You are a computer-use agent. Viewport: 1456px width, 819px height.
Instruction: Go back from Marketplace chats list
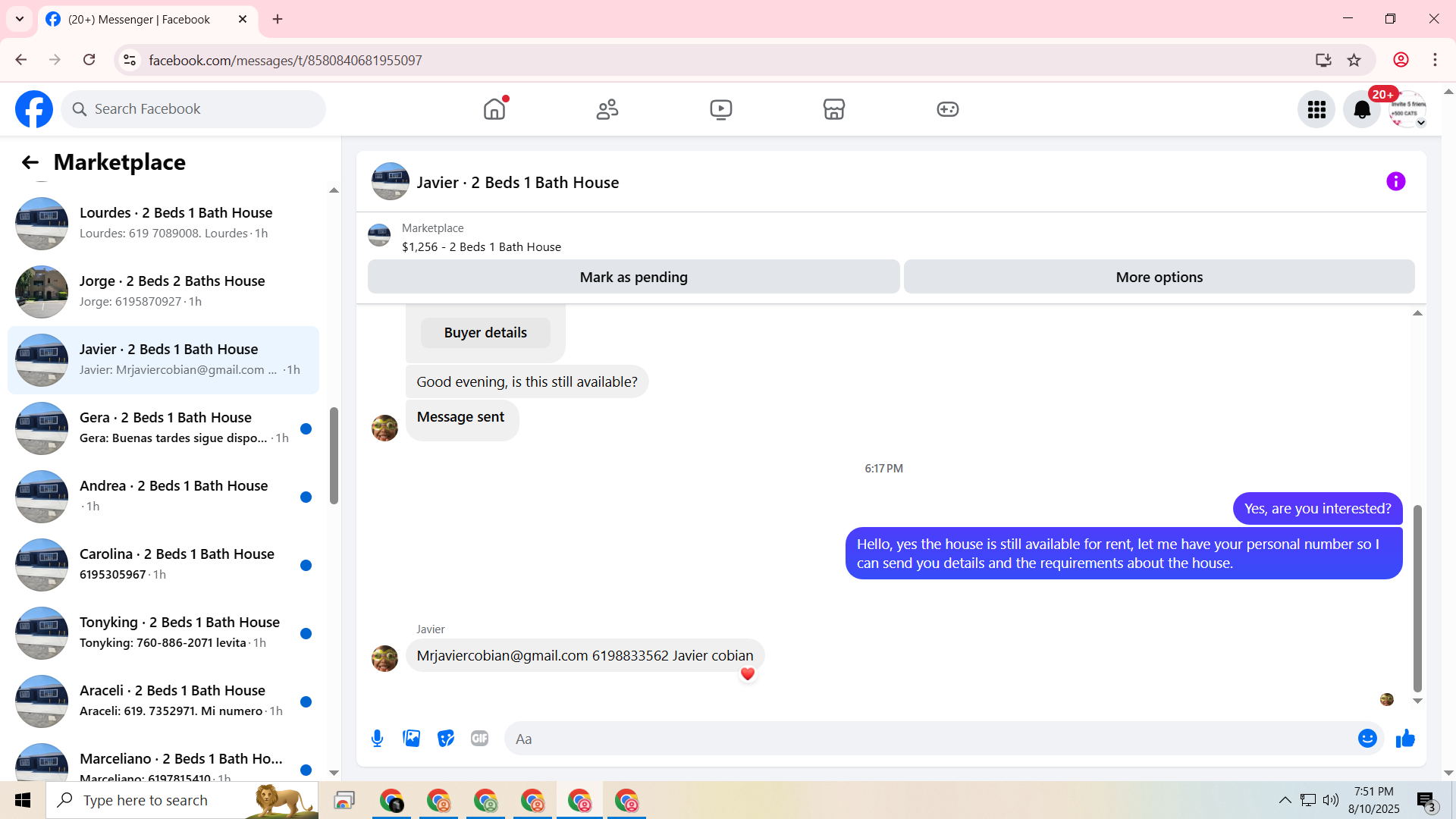tap(30, 162)
